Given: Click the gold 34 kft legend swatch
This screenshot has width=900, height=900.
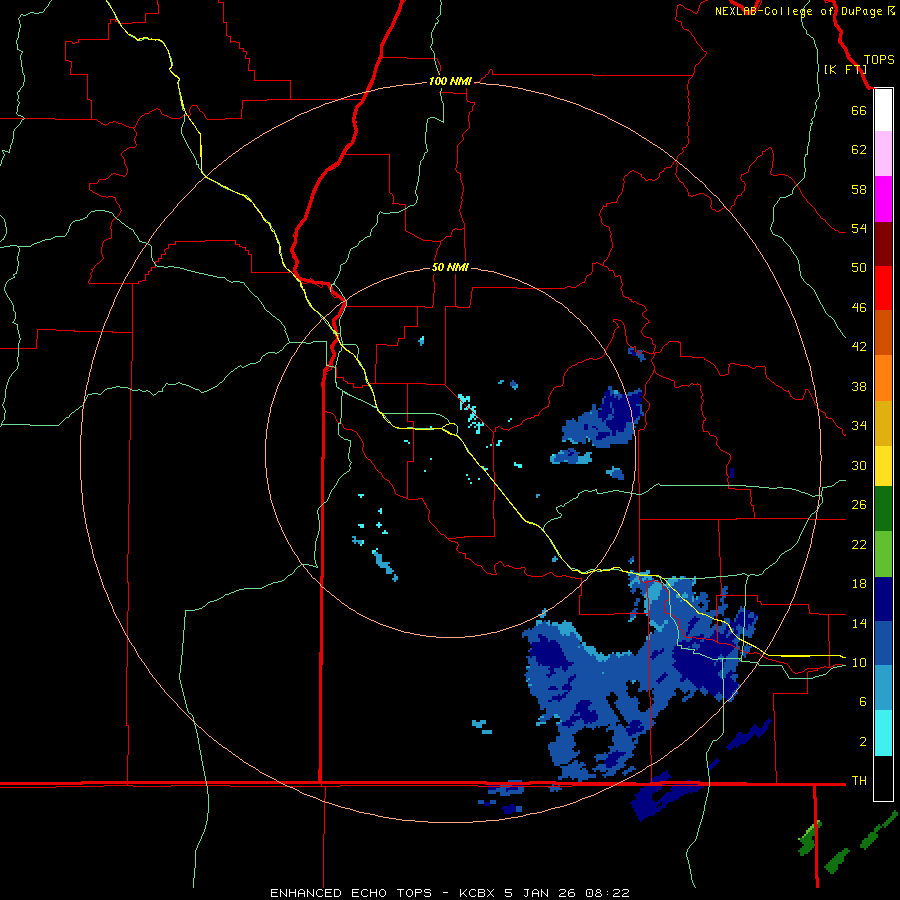Looking at the screenshot, I should [x=883, y=424].
